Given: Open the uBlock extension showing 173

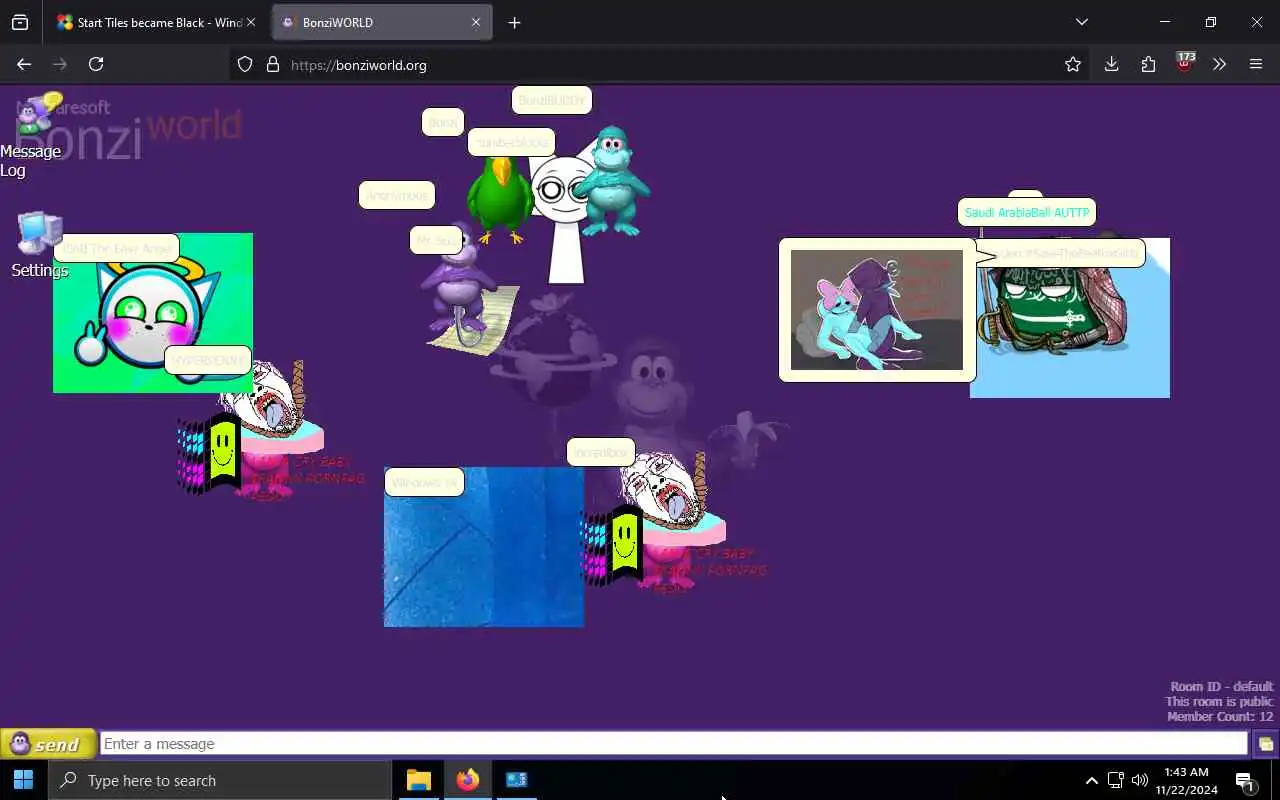Looking at the screenshot, I should click(1184, 63).
